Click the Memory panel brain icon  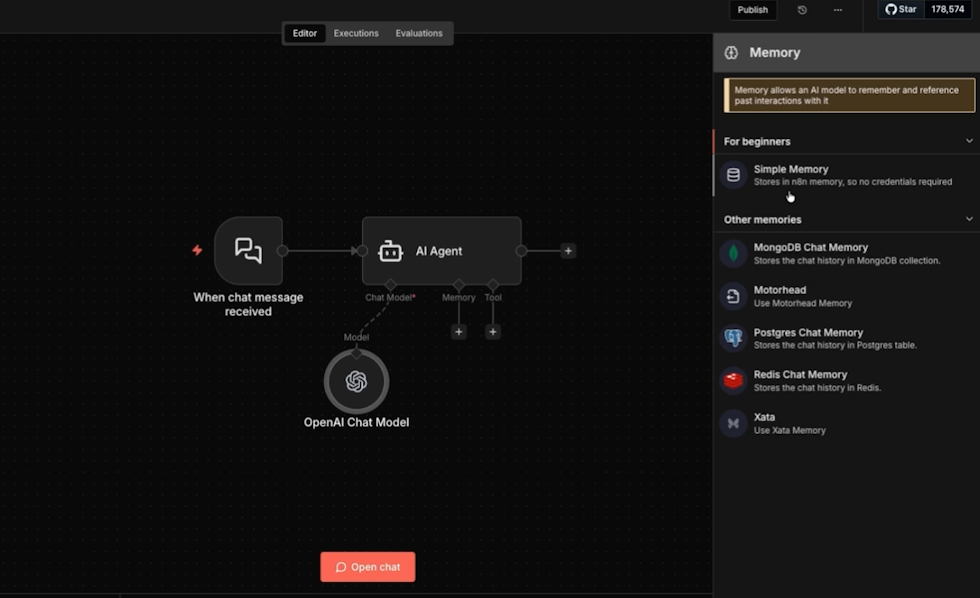point(731,53)
